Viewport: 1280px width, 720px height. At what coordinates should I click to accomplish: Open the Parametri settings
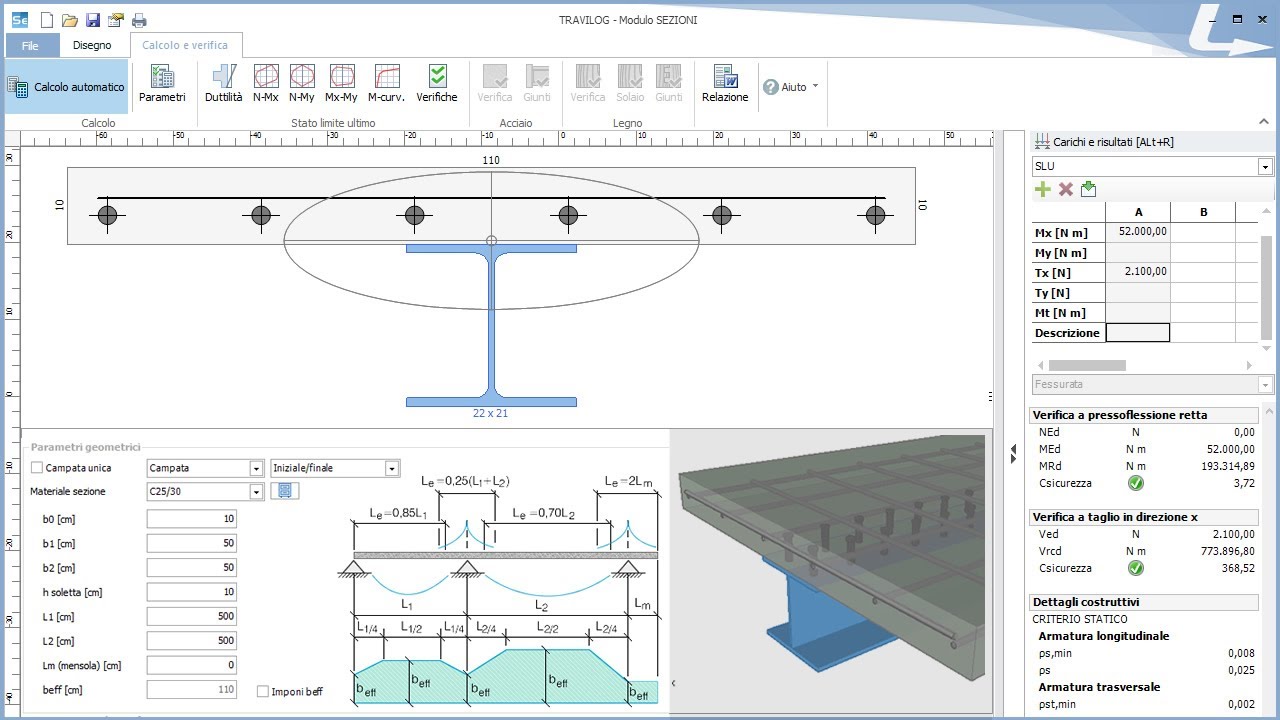pyautogui.click(x=162, y=84)
